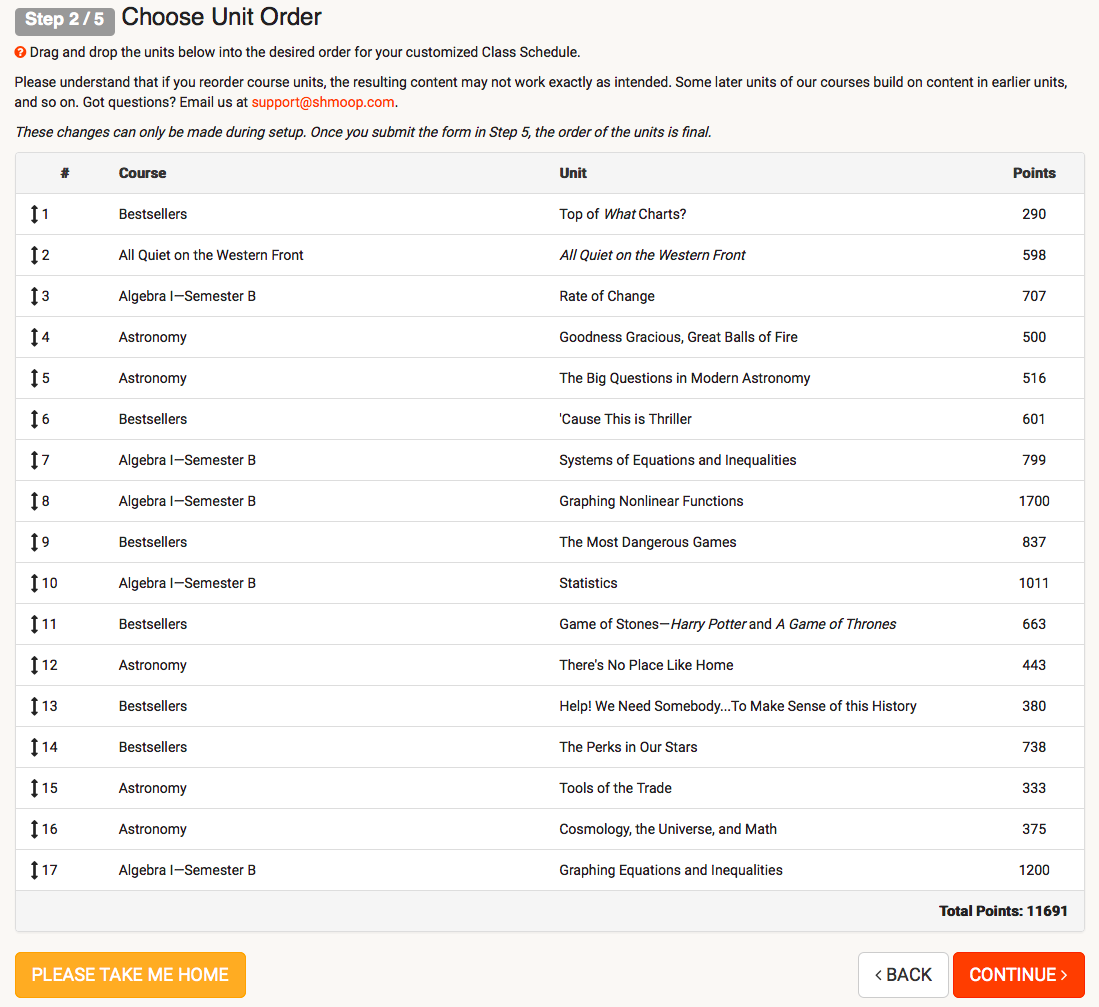
Task: Click the Unit column header
Action: tap(573, 173)
